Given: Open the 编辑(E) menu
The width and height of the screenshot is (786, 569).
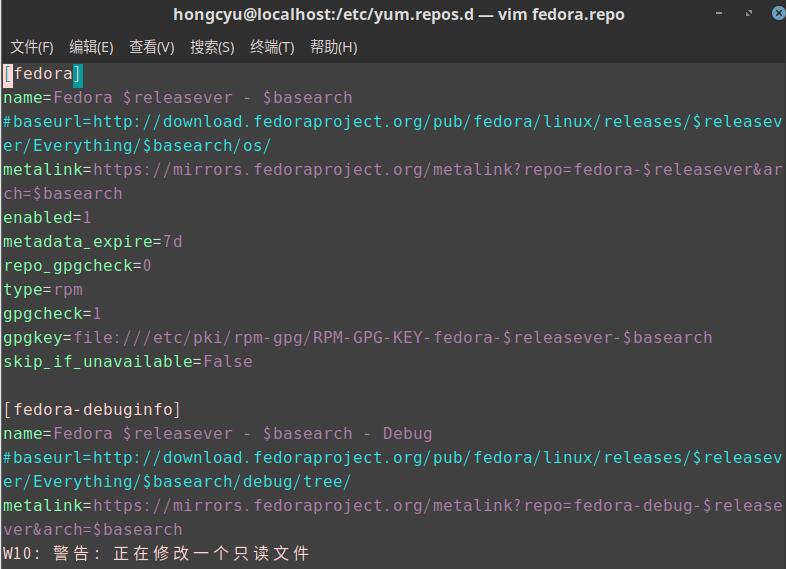Looking at the screenshot, I should [x=91, y=47].
